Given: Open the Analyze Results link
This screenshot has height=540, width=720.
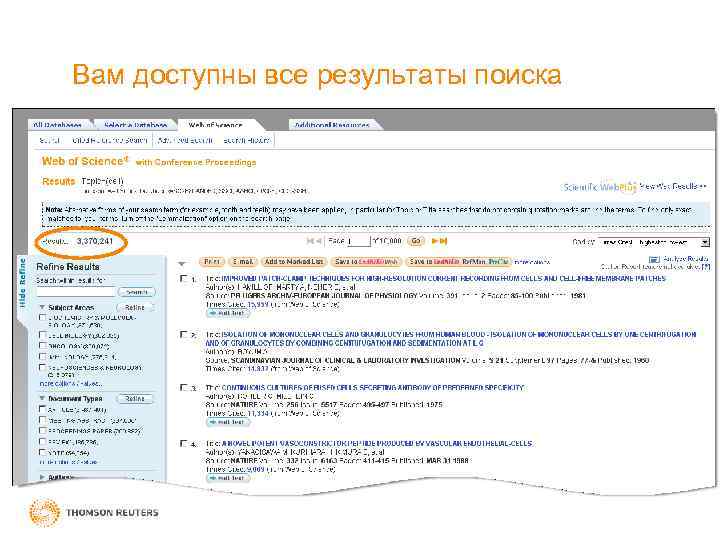Looking at the screenshot, I should coord(686,259).
